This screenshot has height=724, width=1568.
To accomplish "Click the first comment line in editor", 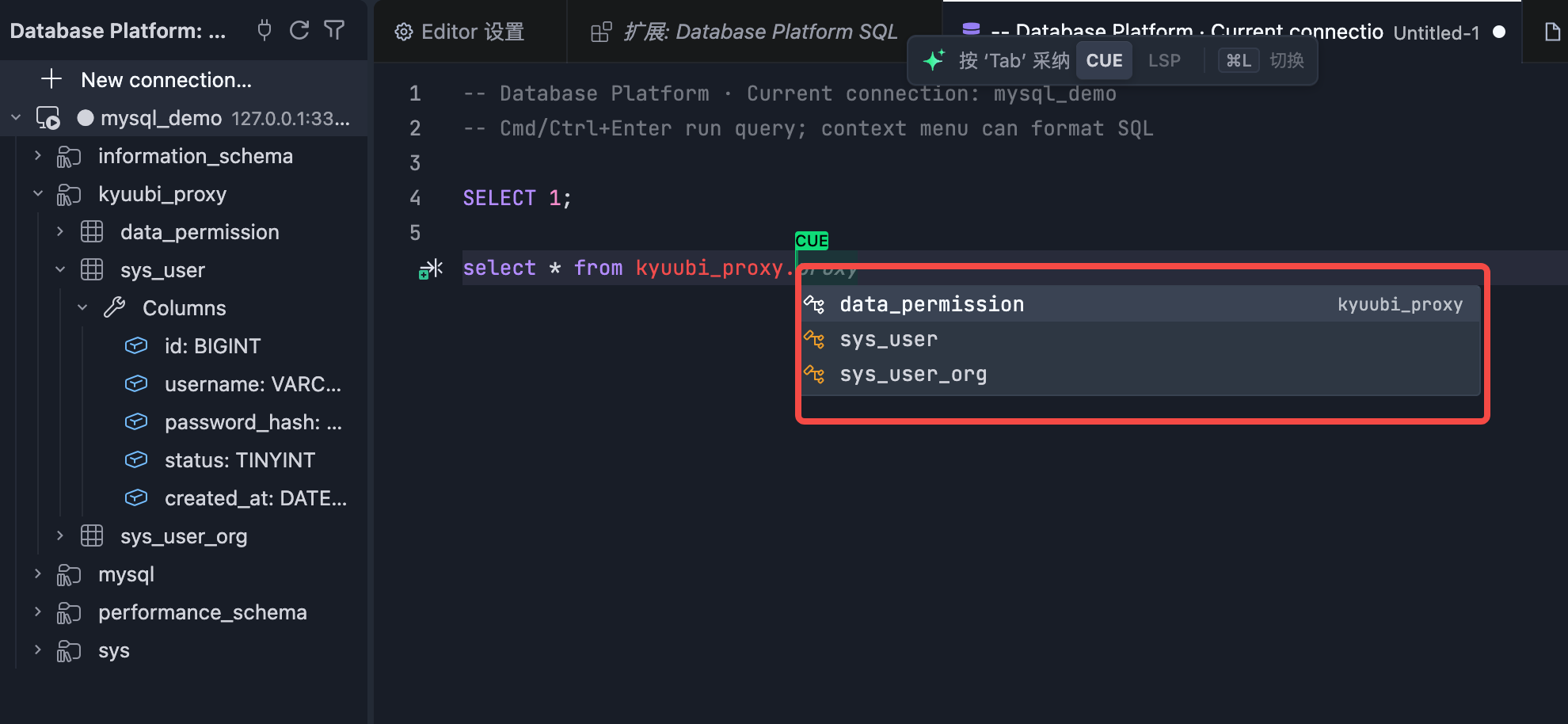I will click(x=790, y=93).
